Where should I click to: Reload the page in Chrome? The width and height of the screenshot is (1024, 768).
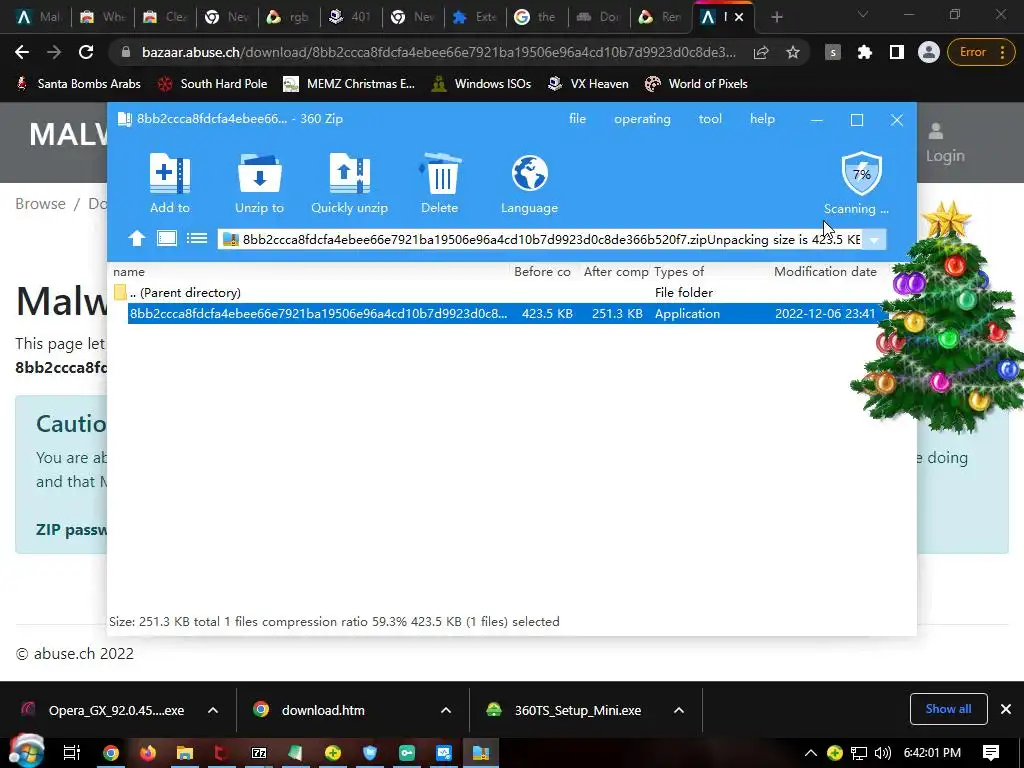click(x=86, y=52)
